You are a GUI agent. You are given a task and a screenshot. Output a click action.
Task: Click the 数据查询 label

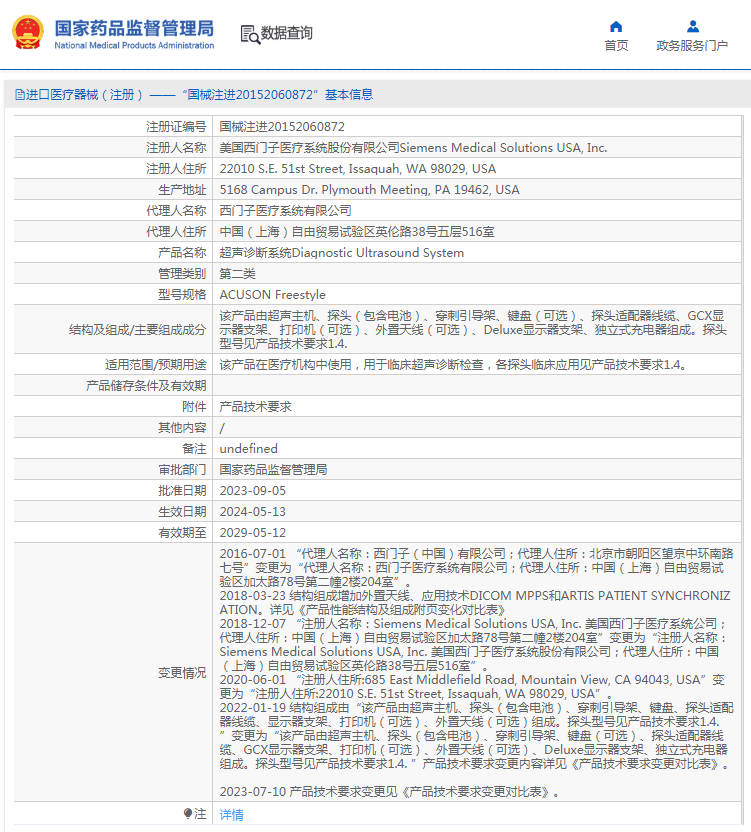(x=286, y=33)
